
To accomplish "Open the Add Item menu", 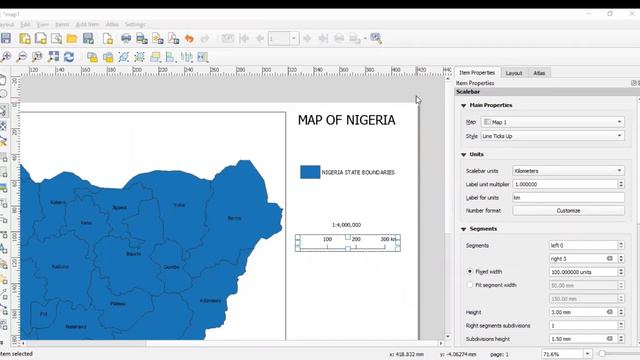I will pos(87,24).
